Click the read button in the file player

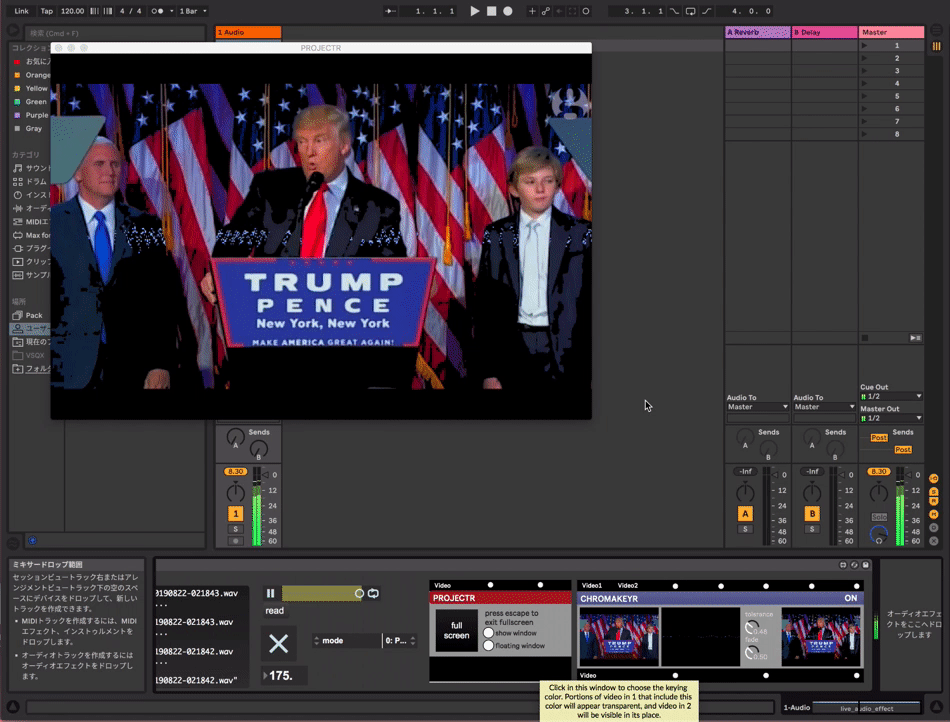pyautogui.click(x=275, y=610)
